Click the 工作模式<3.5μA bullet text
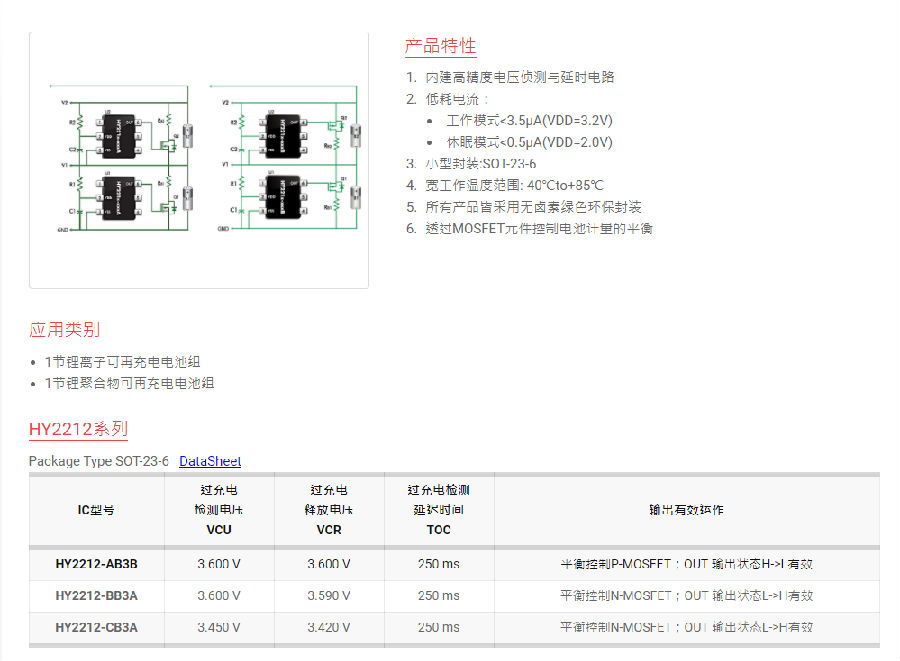The width and height of the screenshot is (900, 661). point(529,120)
